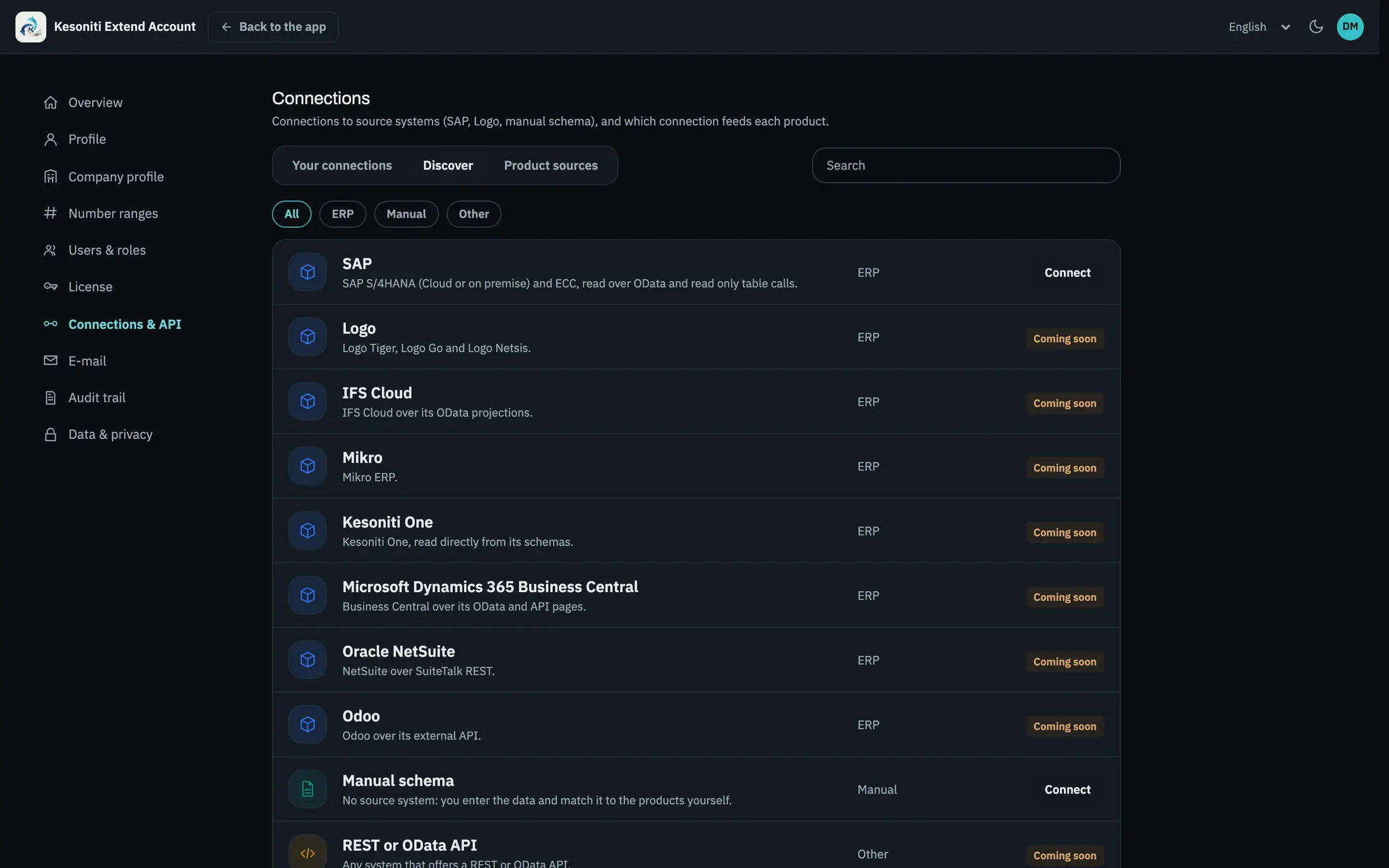Connect the SAP source system
This screenshot has height=868, width=1389.
click(x=1067, y=273)
